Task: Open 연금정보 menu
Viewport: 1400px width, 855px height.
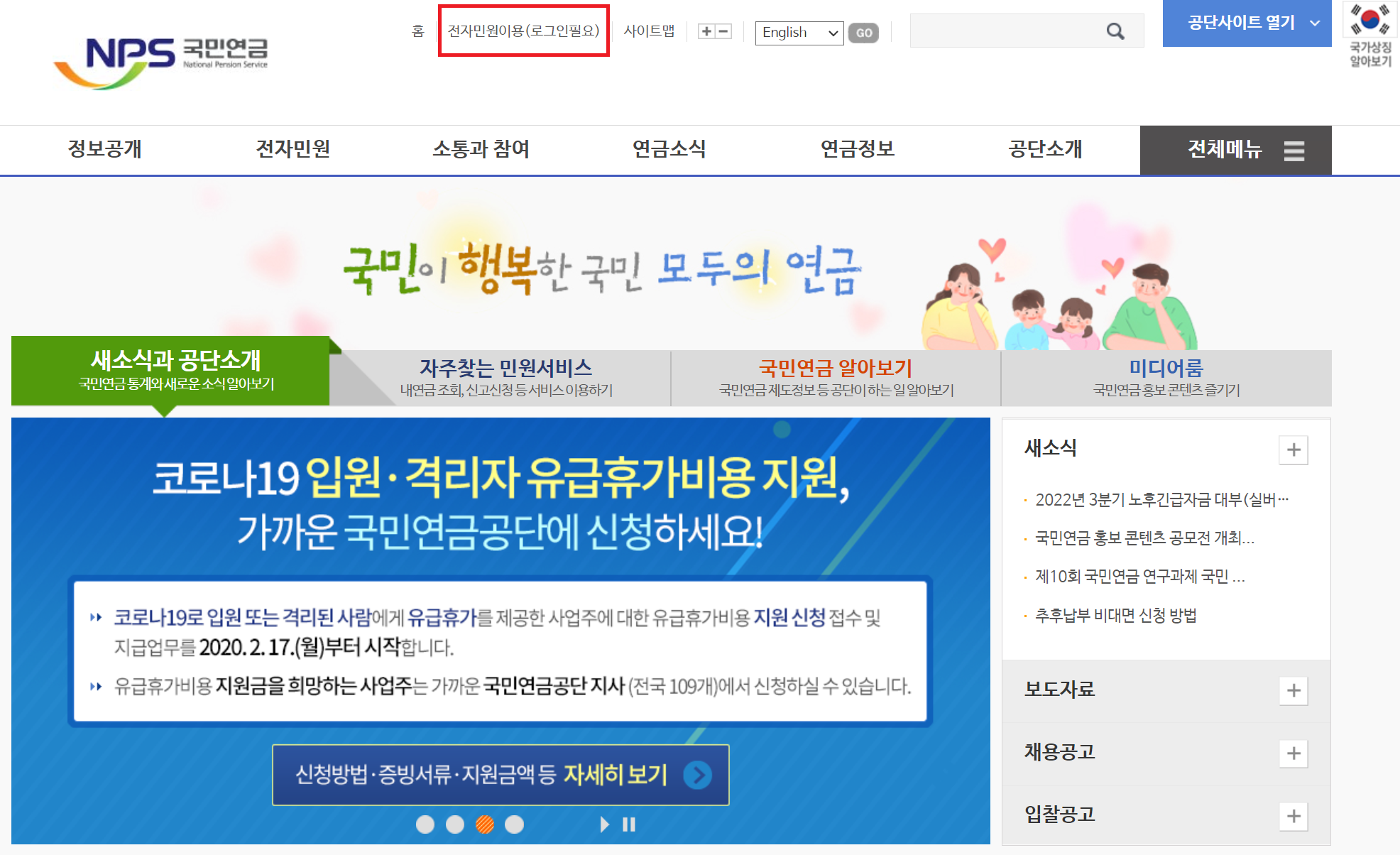Action: [x=858, y=149]
